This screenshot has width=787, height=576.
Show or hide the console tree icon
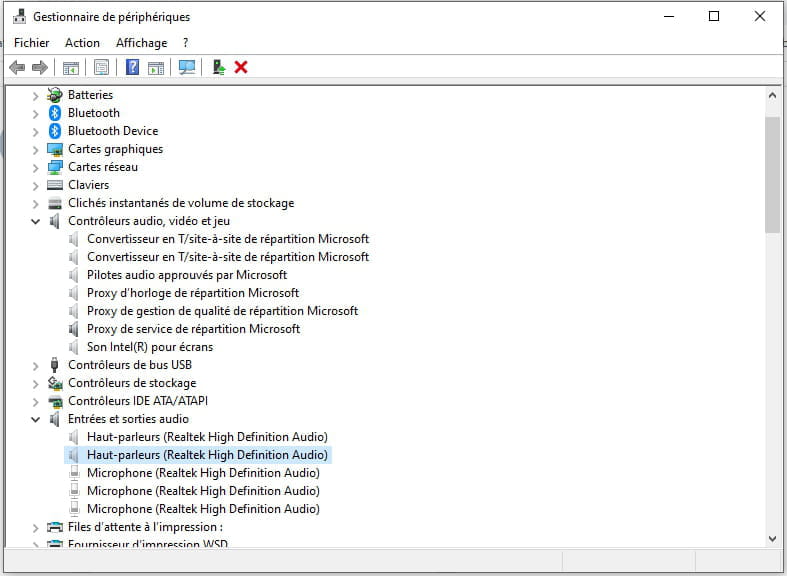click(x=71, y=67)
